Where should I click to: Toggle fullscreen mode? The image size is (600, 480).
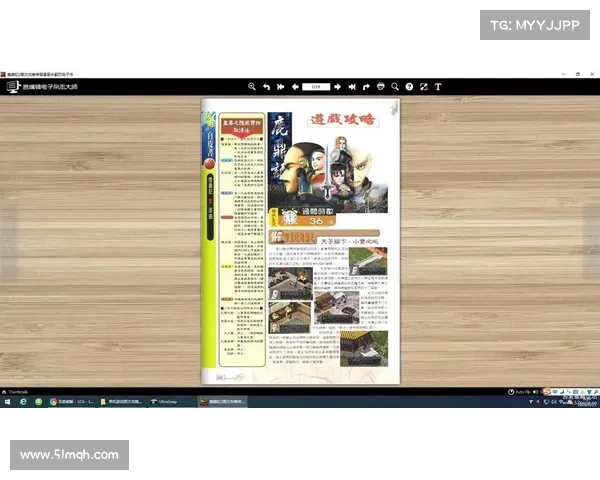pos(424,87)
